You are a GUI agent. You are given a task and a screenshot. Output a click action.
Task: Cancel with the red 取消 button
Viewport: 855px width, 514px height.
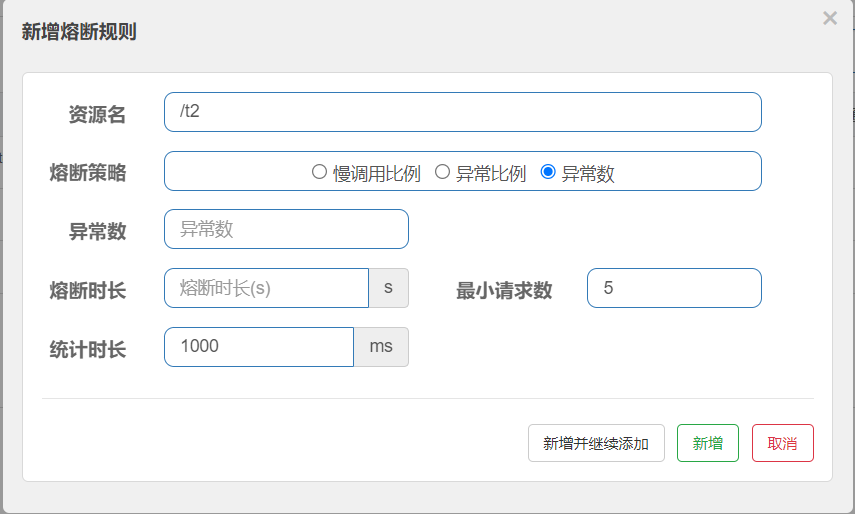click(x=782, y=443)
